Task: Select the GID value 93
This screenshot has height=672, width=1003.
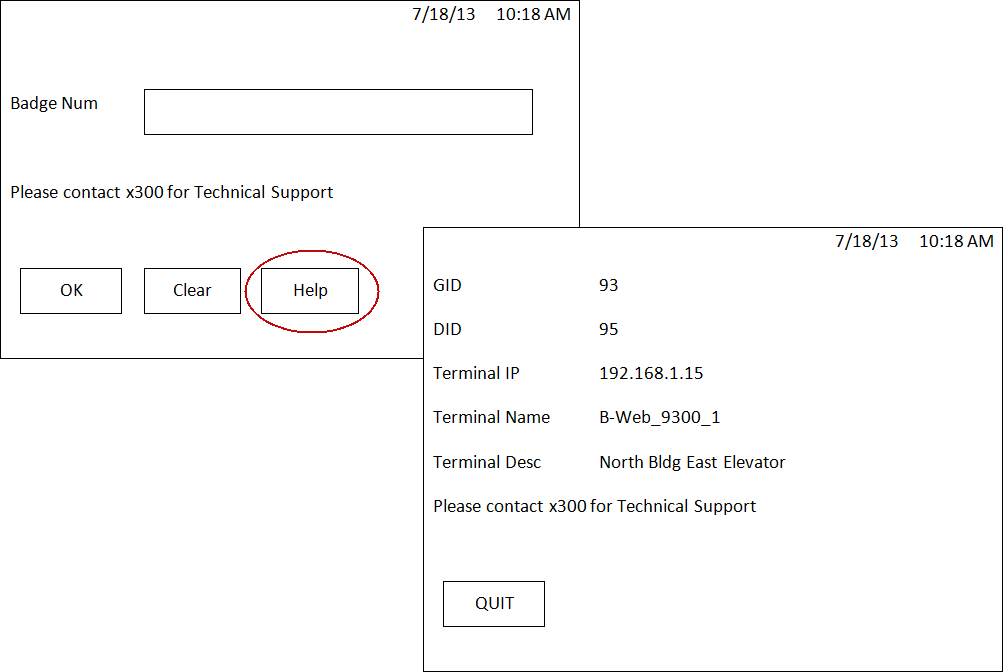Action: 608,285
